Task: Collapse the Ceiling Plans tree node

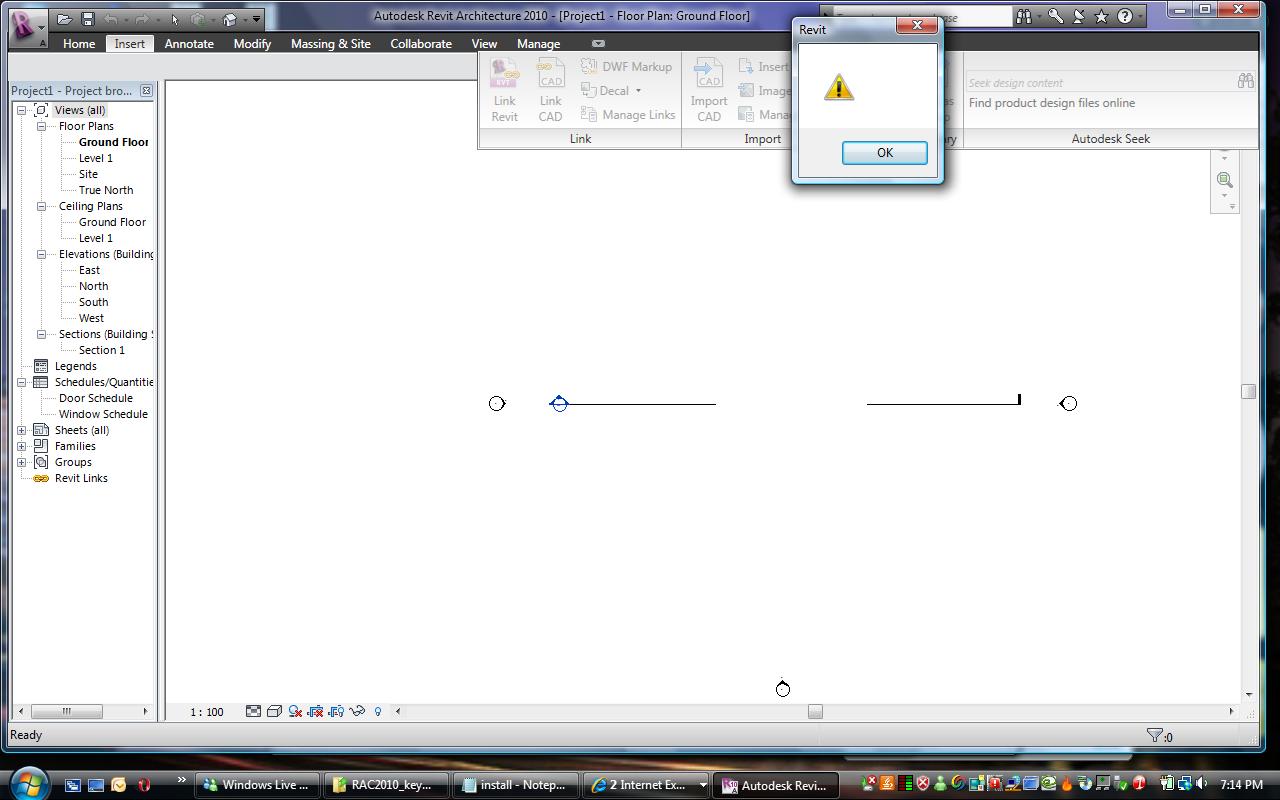Action: [41, 206]
